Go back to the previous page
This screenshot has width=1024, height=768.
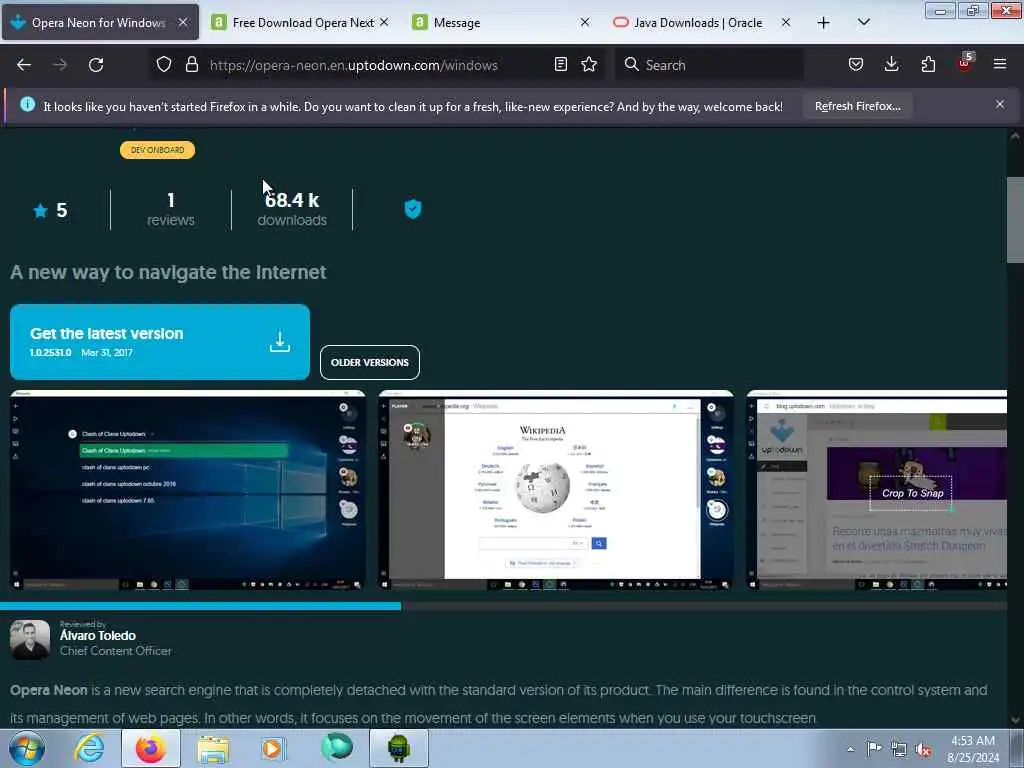click(x=24, y=65)
